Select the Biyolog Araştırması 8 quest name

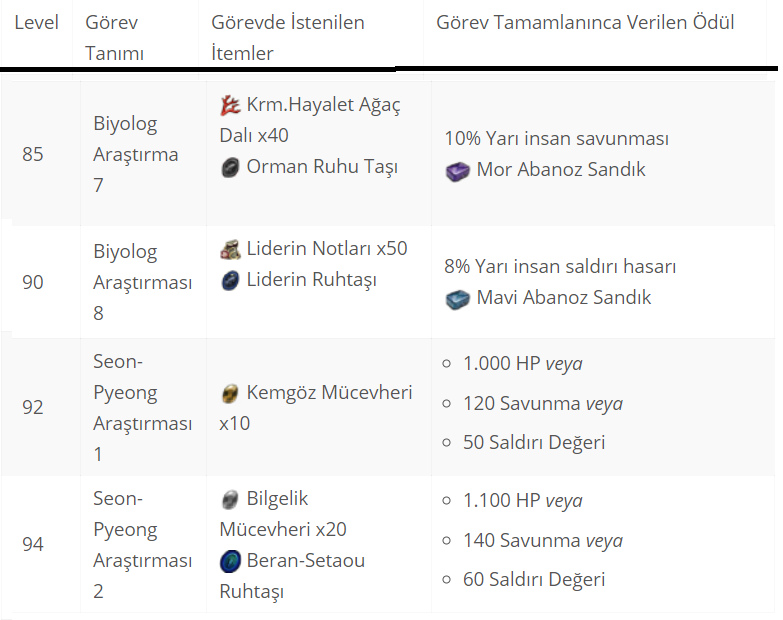pos(142,283)
